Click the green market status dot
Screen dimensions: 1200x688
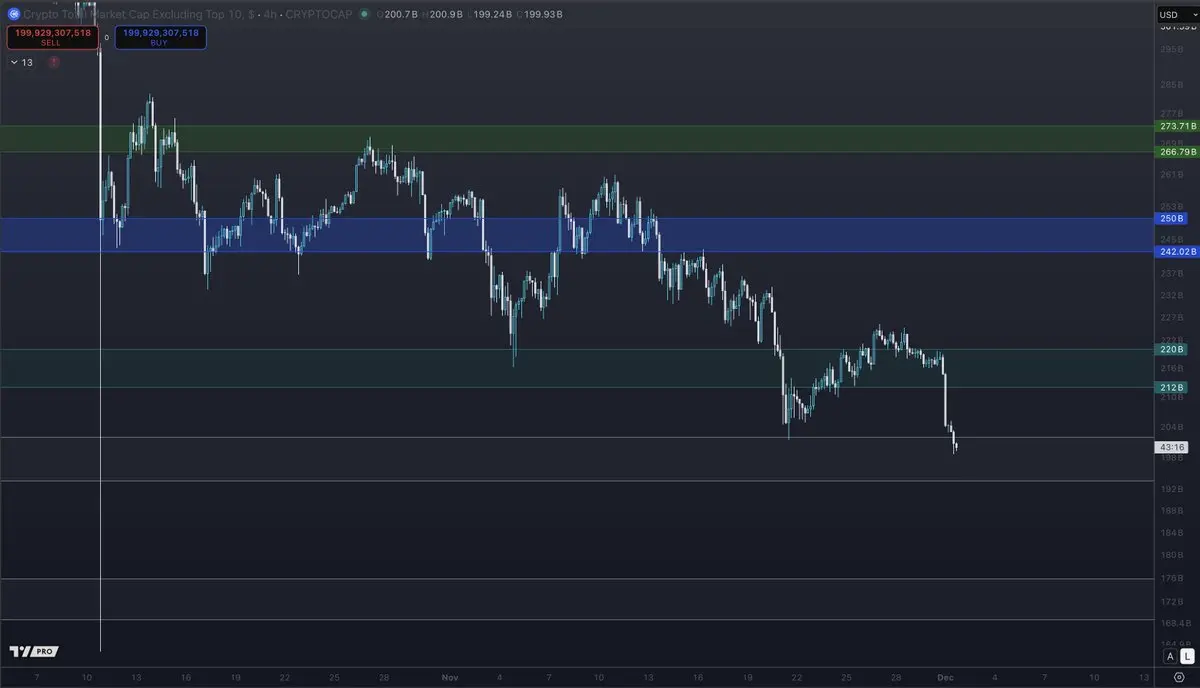[x=364, y=14]
